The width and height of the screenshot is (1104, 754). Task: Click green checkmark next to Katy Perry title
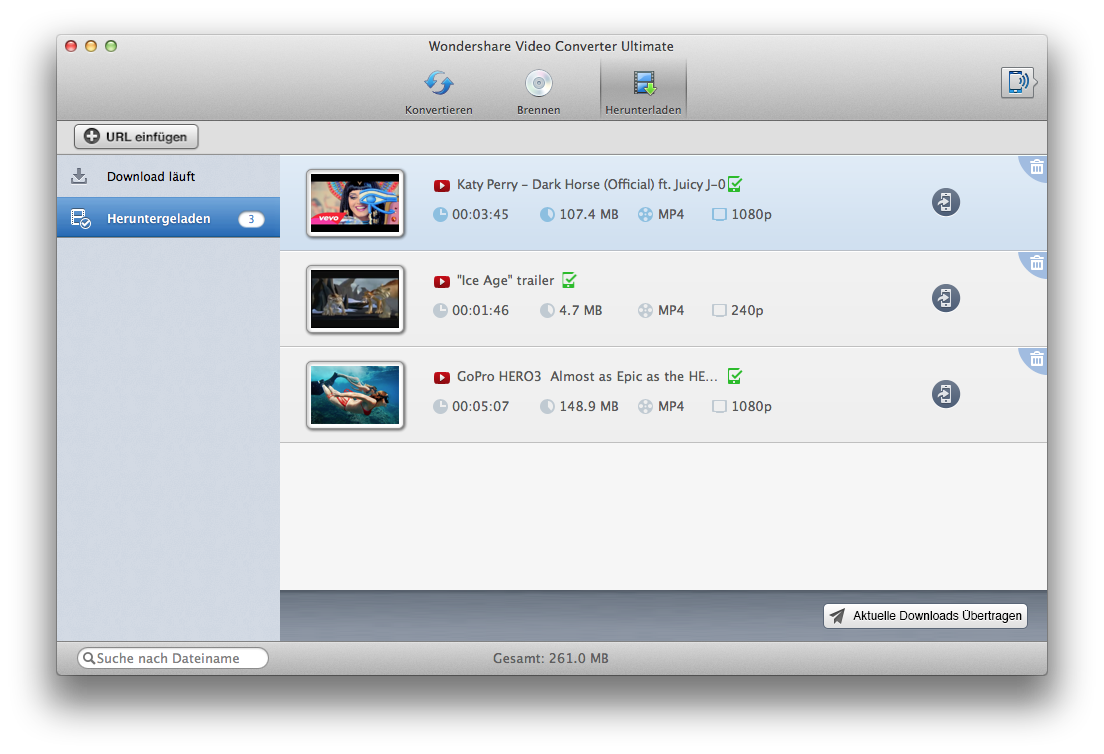point(735,184)
